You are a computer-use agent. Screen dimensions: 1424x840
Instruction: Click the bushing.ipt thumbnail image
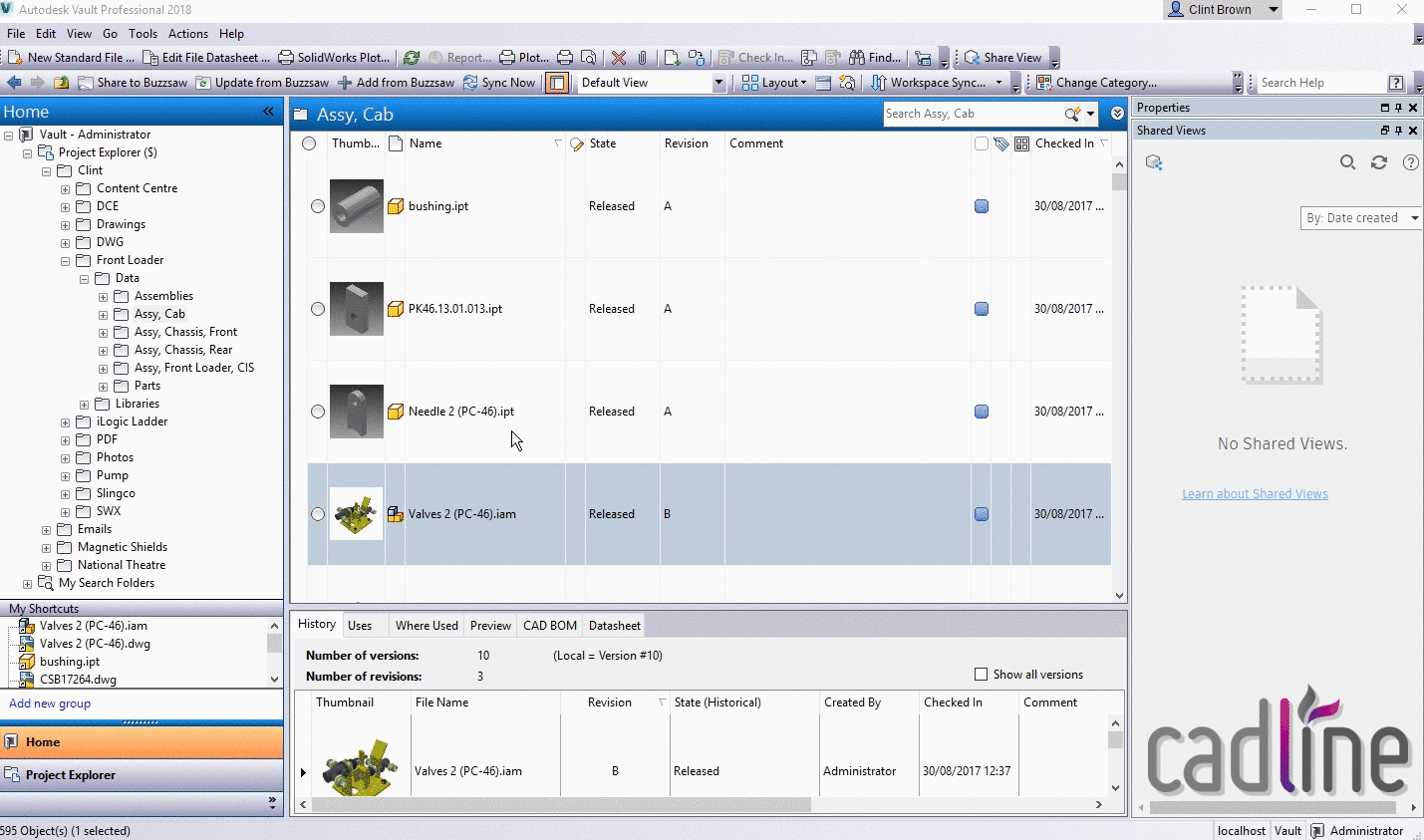tap(357, 206)
